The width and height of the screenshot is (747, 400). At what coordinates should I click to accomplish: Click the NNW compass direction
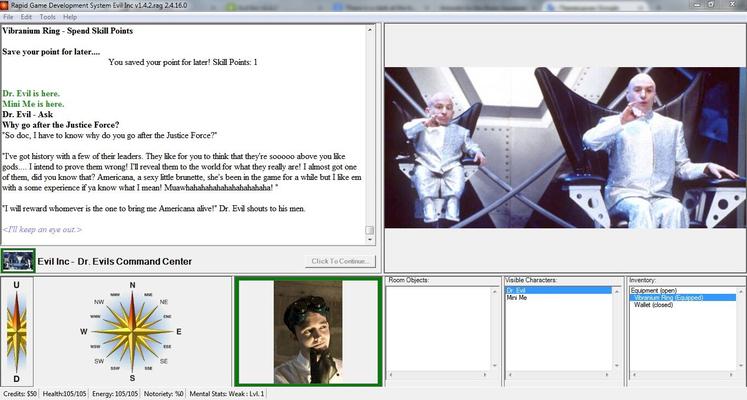tap(115, 295)
